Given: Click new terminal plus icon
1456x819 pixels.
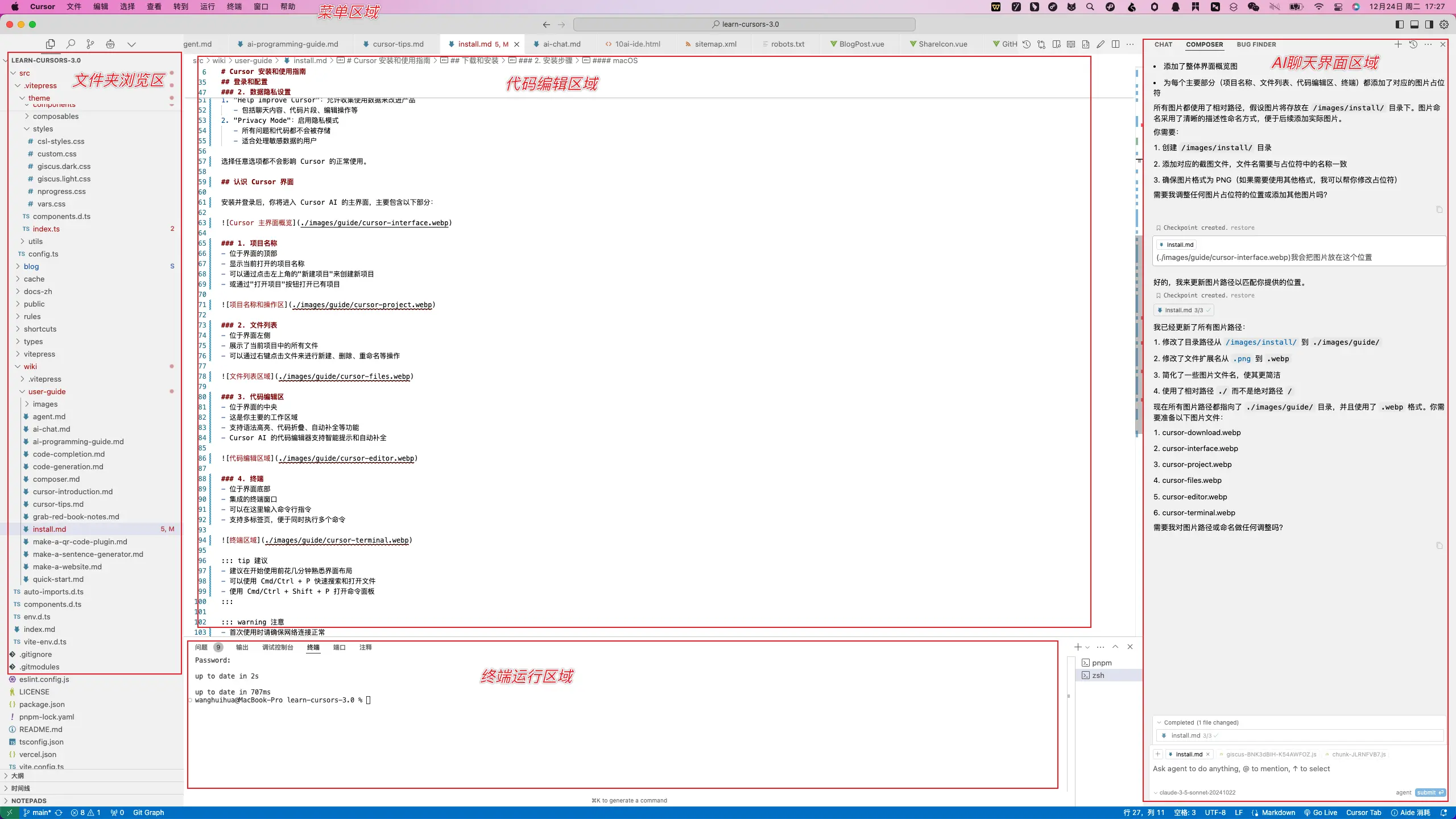Looking at the screenshot, I should [x=1077, y=647].
